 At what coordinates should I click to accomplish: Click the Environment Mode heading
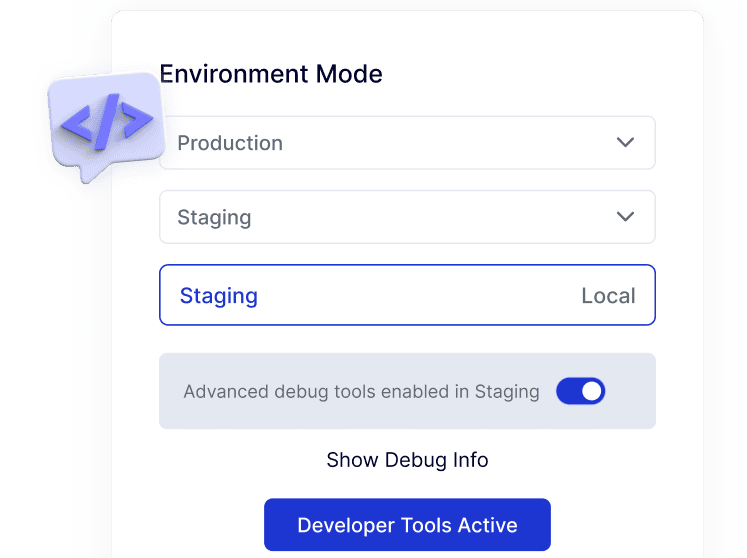point(271,74)
